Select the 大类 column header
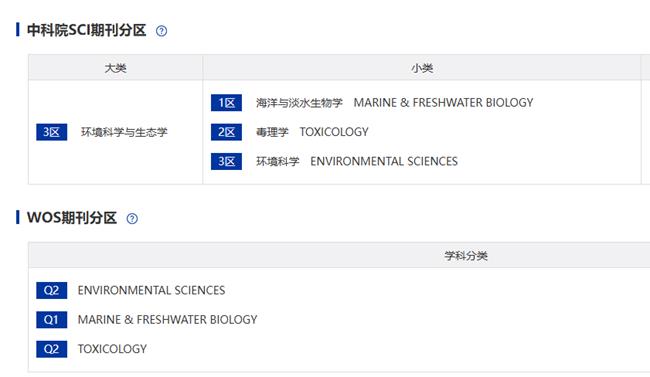650x377 pixels. pos(116,68)
